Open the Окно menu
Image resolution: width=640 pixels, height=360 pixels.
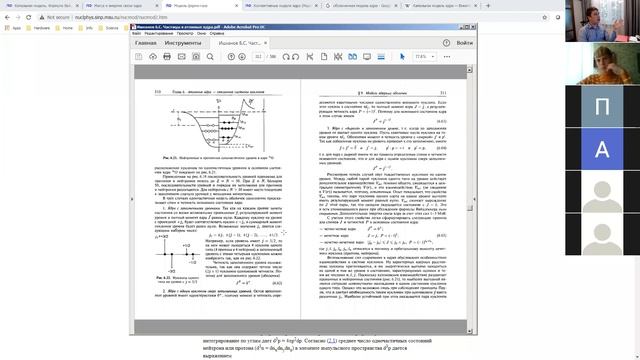tap(202, 33)
